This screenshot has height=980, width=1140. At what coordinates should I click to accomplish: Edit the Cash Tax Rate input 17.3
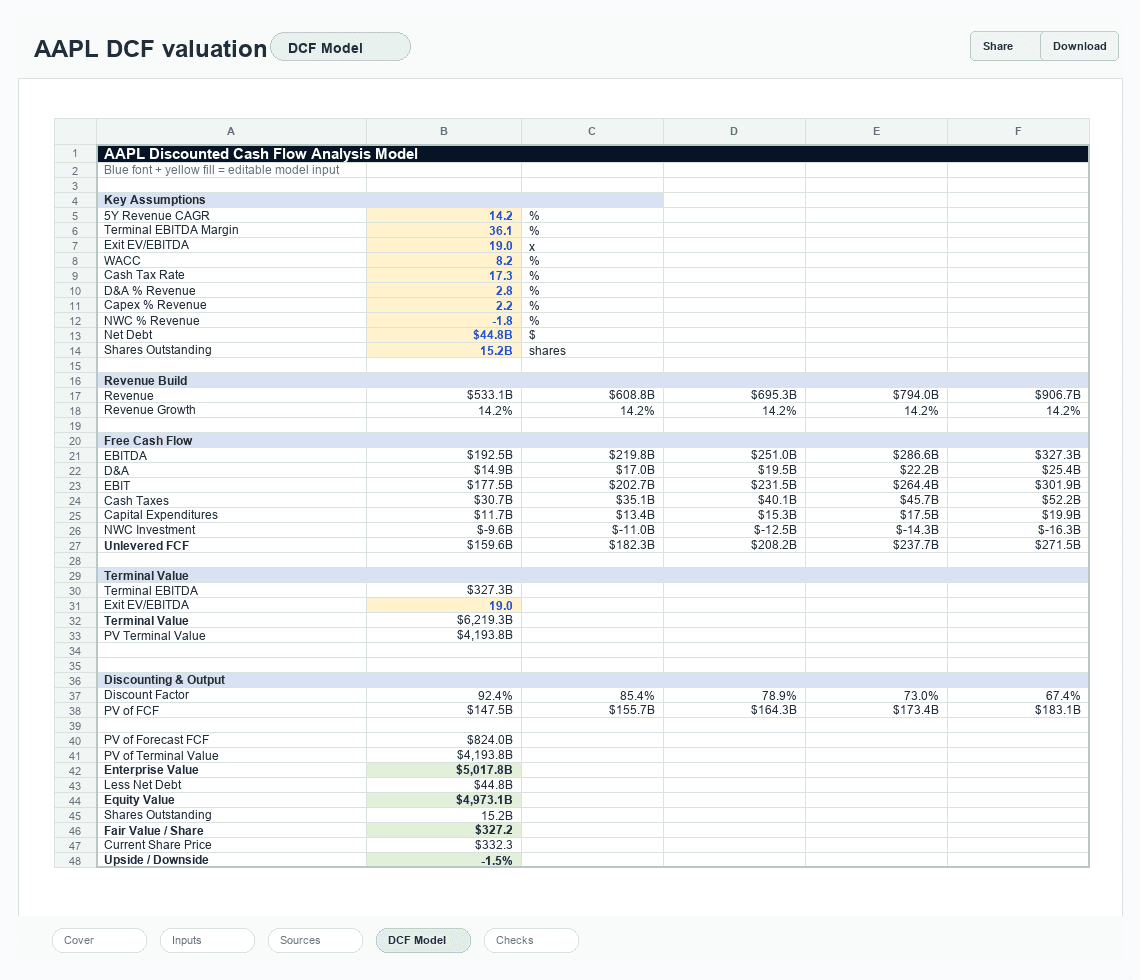(x=443, y=276)
